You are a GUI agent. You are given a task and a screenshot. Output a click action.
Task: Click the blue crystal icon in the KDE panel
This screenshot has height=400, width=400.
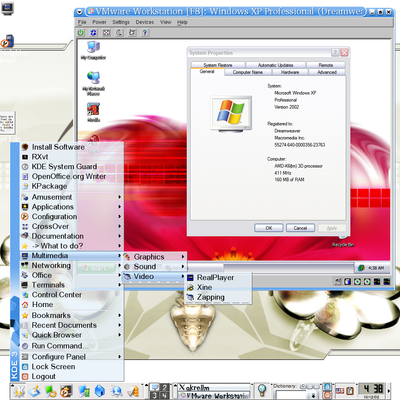coord(100,391)
